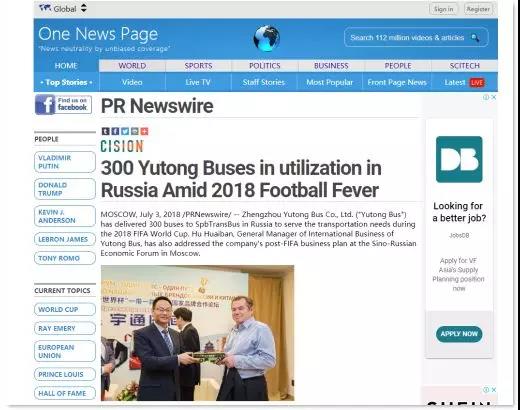
Task: Click the search magnifier icon
Action: point(475,38)
